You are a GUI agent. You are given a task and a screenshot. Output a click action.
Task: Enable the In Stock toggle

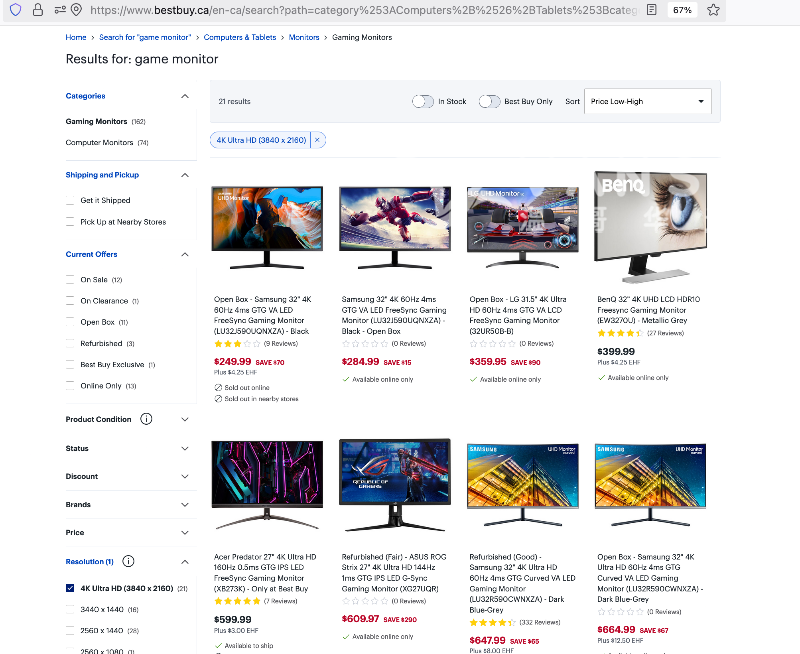[423, 101]
